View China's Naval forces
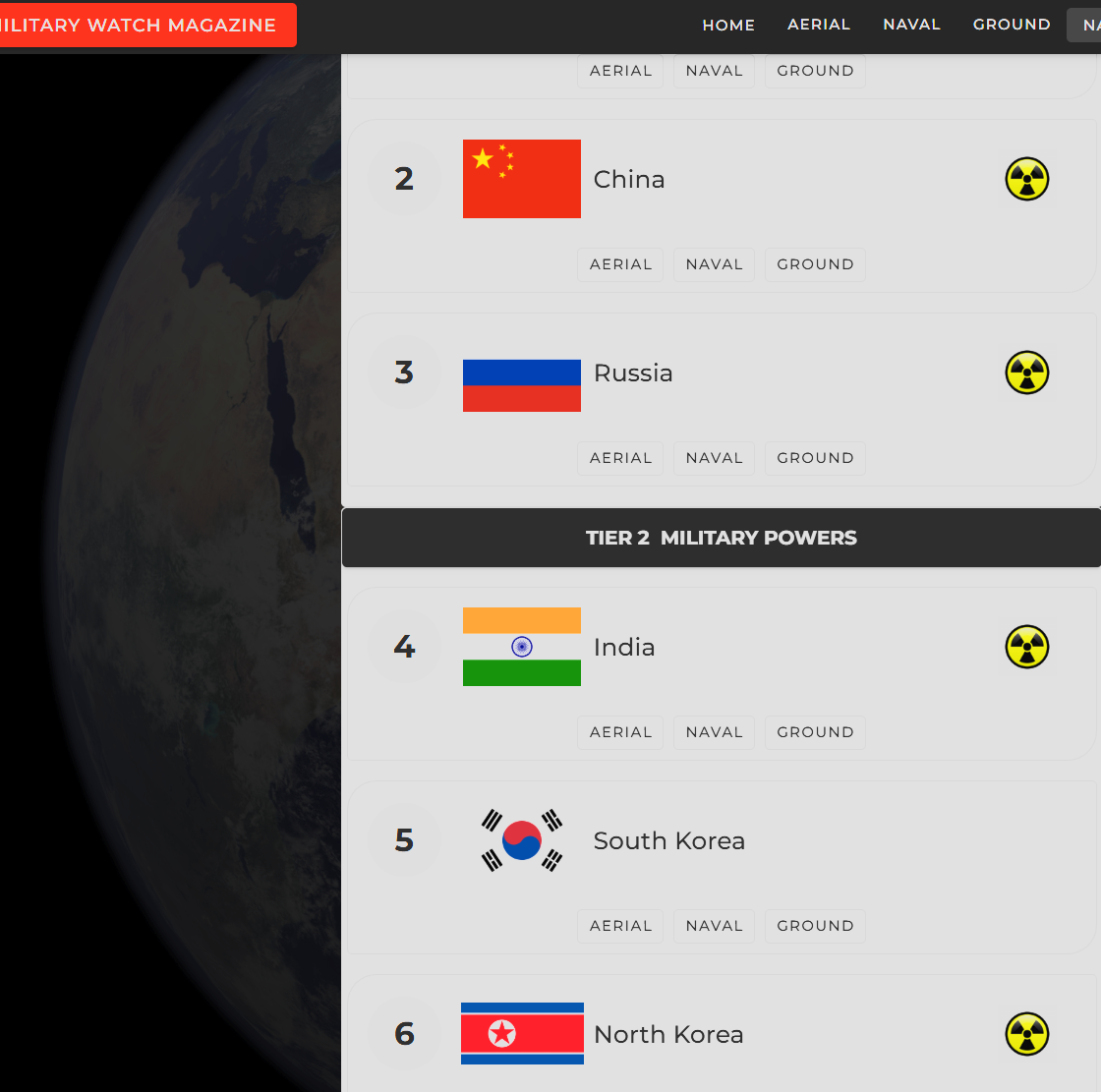Image resolution: width=1101 pixels, height=1092 pixels. pyautogui.click(x=714, y=264)
